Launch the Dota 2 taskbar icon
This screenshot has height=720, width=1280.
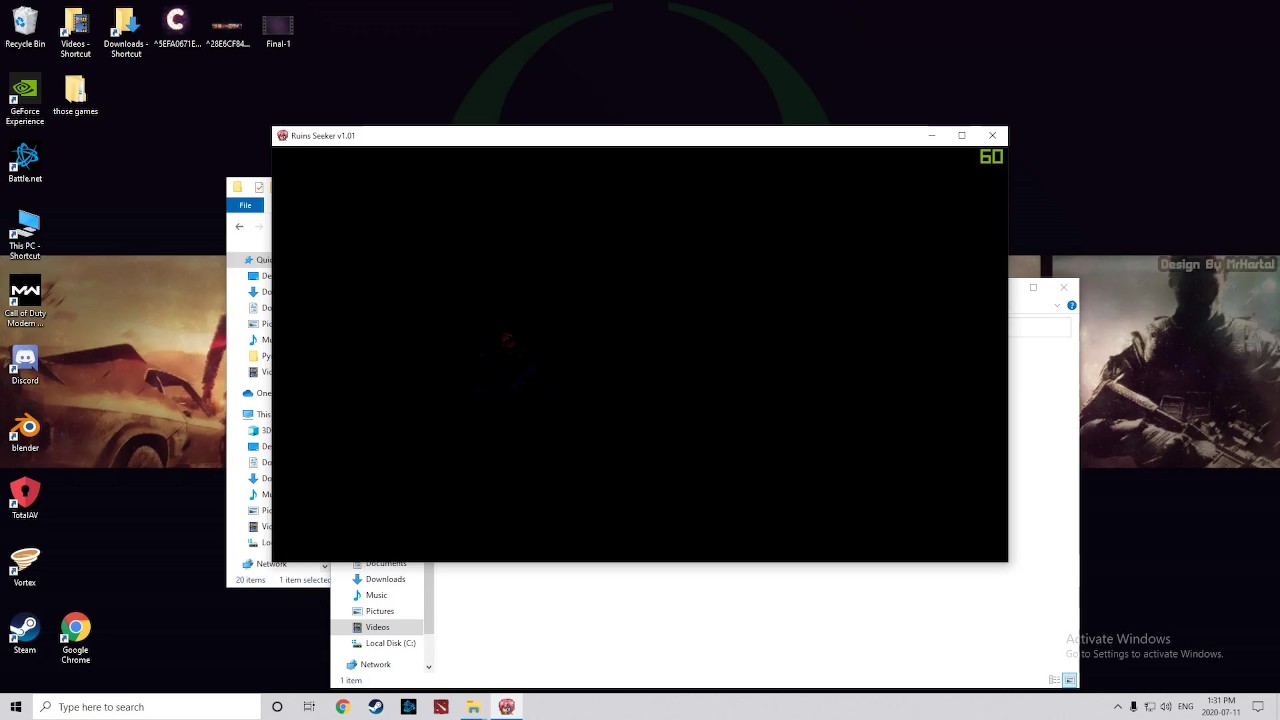coord(441,707)
